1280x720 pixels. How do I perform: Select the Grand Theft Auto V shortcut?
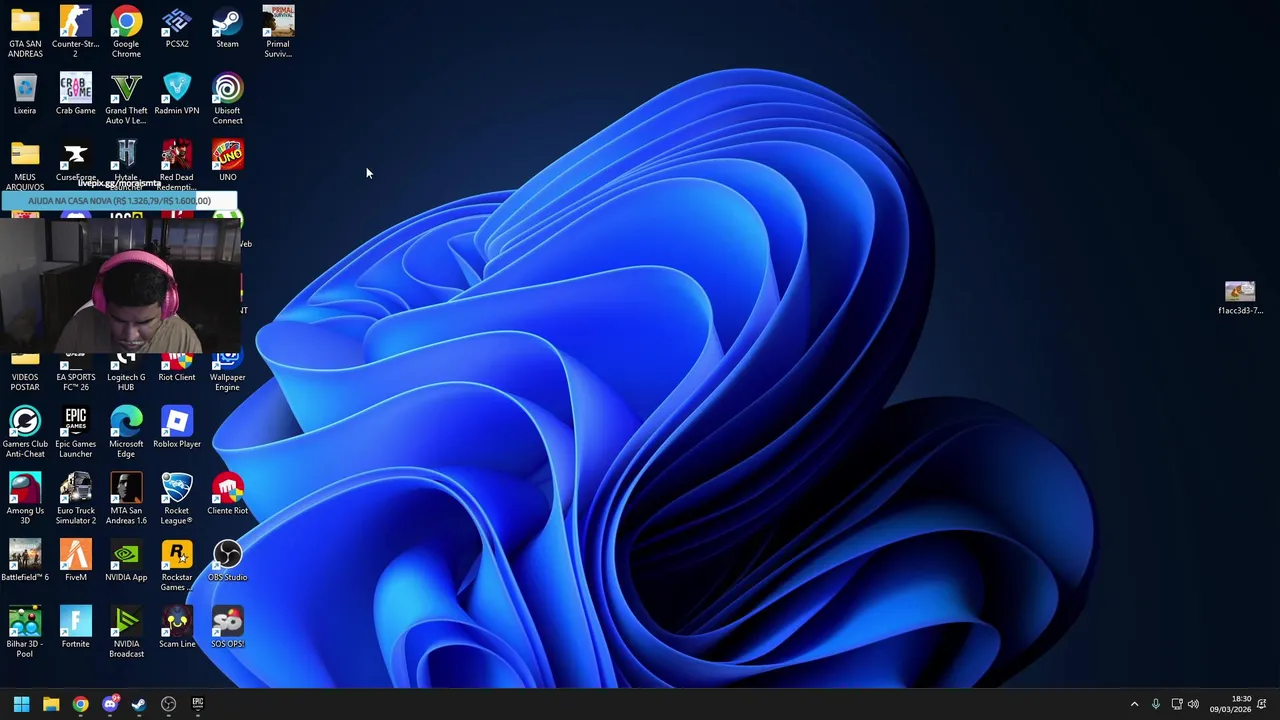point(126,99)
